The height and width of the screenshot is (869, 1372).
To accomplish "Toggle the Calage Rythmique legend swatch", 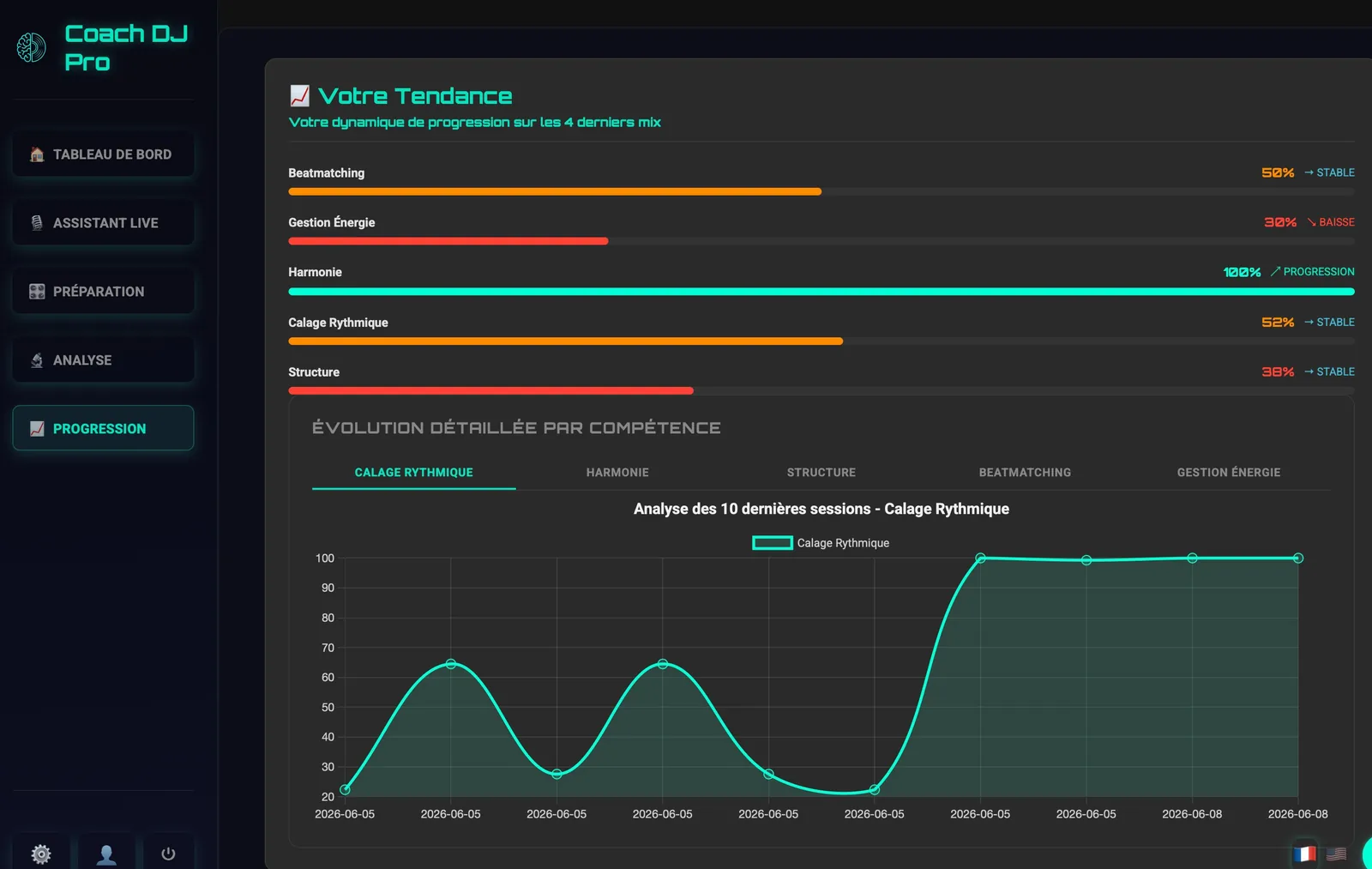I will (x=773, y=543).
